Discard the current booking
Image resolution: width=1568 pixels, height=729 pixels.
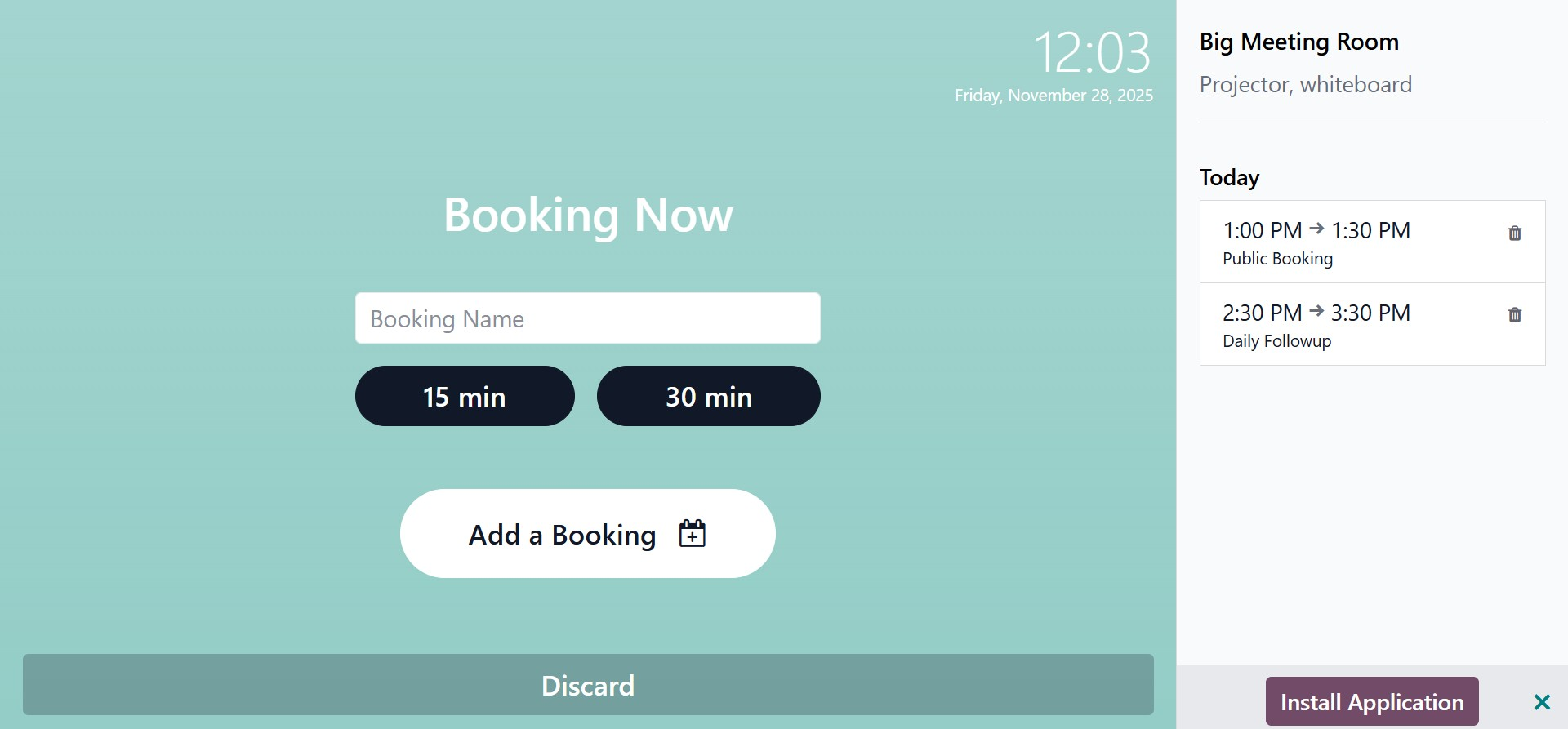tap(587, 685)
